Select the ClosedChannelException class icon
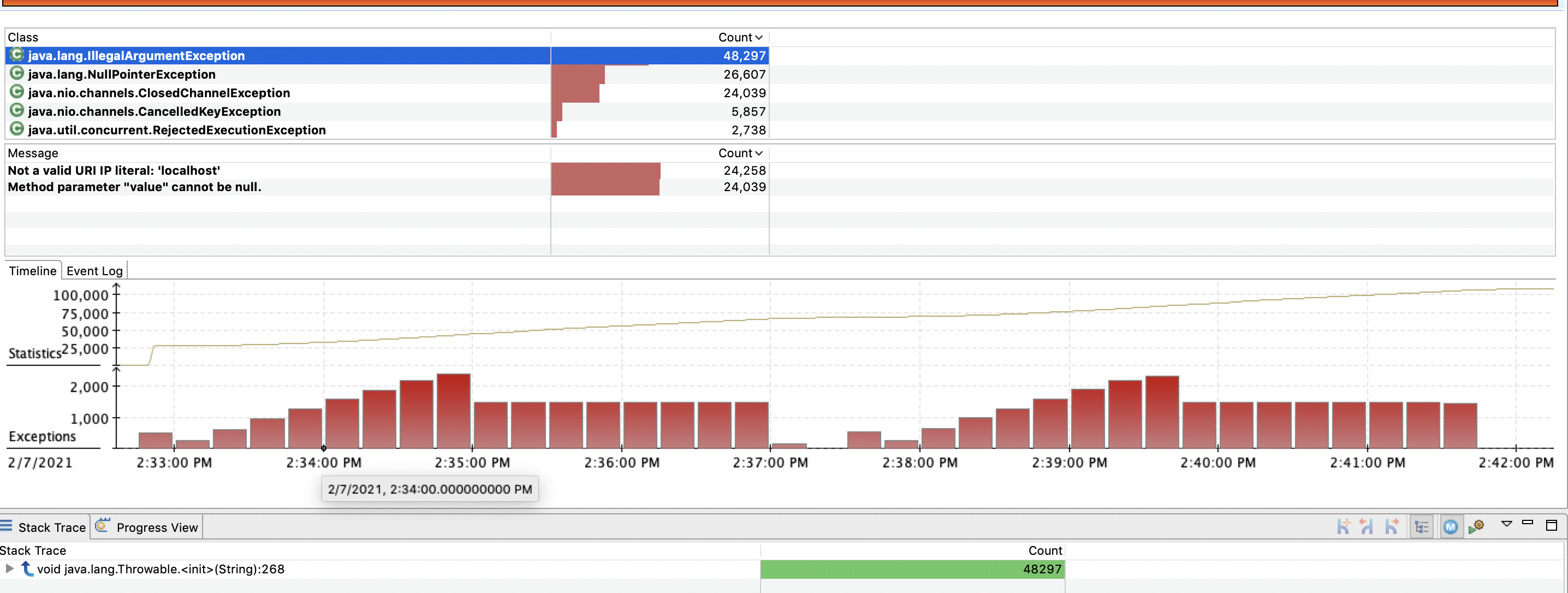Image resolution: width=1568 pixels, height=593 pixels. click(17, 92)
